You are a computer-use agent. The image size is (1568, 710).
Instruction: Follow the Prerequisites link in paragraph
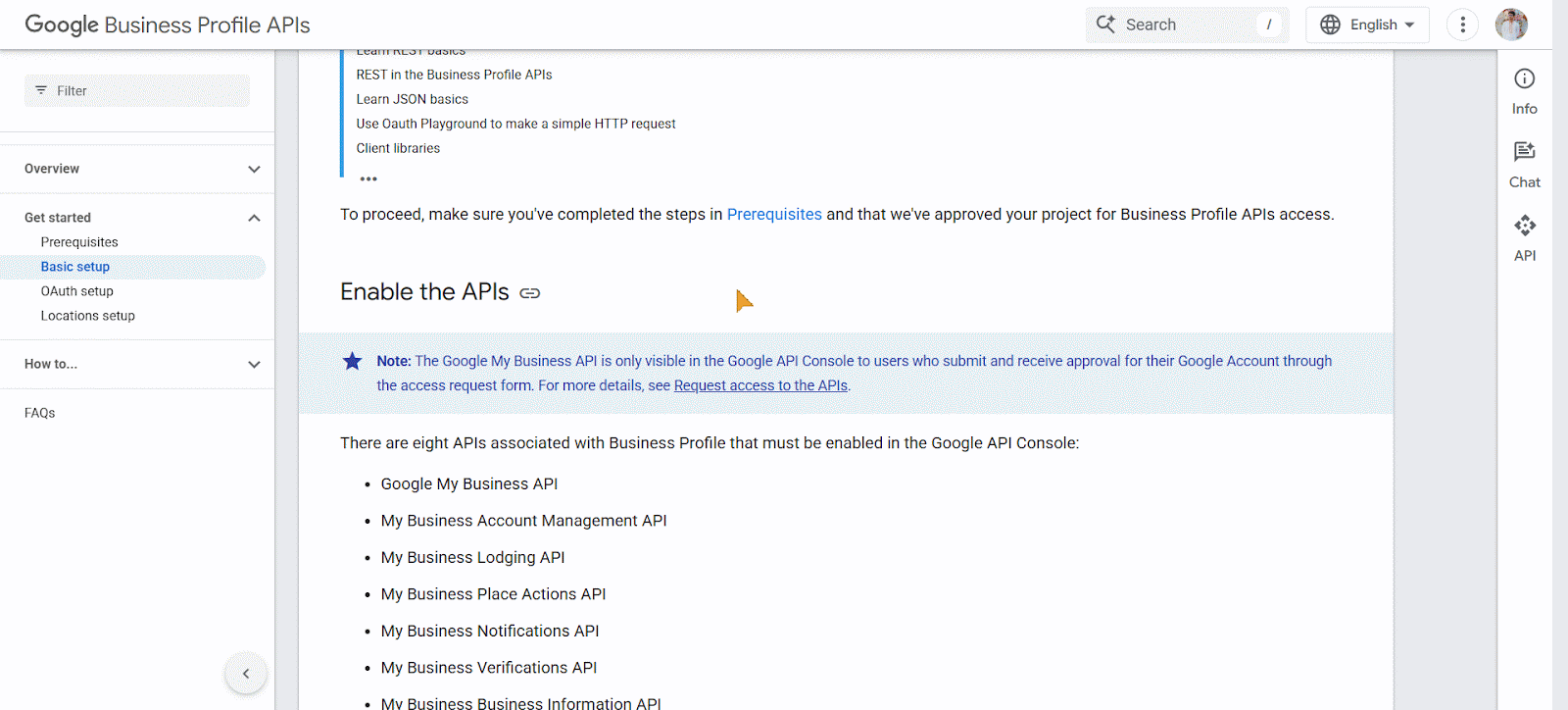coord(774,214)
